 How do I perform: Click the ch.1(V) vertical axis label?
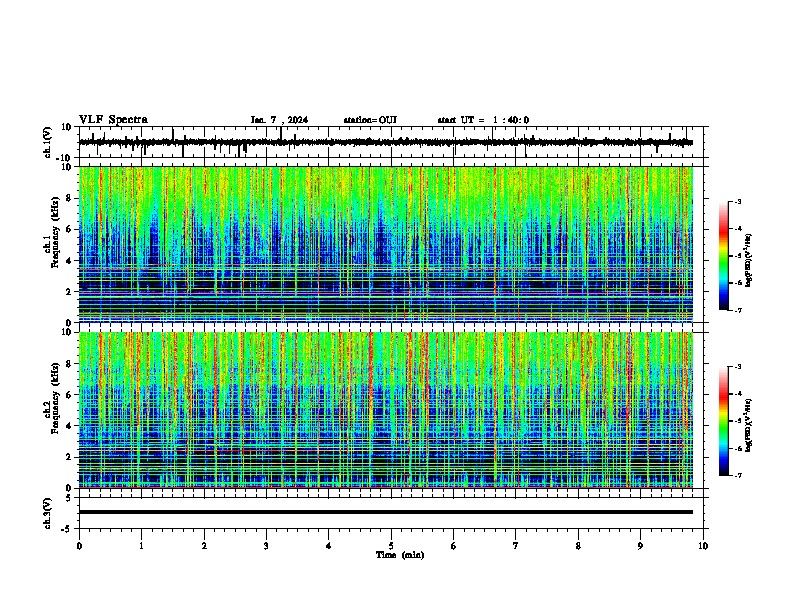click(x=48, y=142)
